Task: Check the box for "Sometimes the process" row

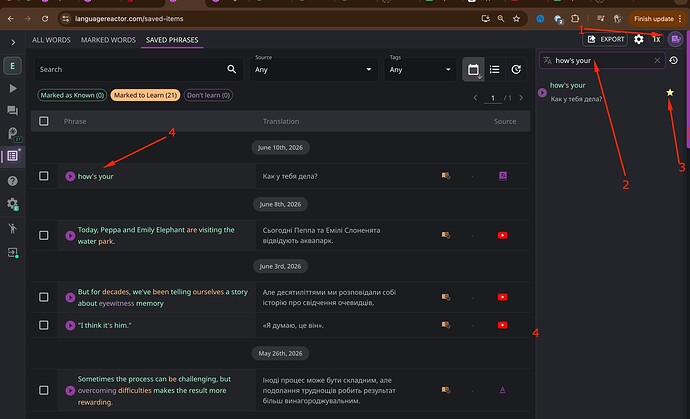Action: 44,390
